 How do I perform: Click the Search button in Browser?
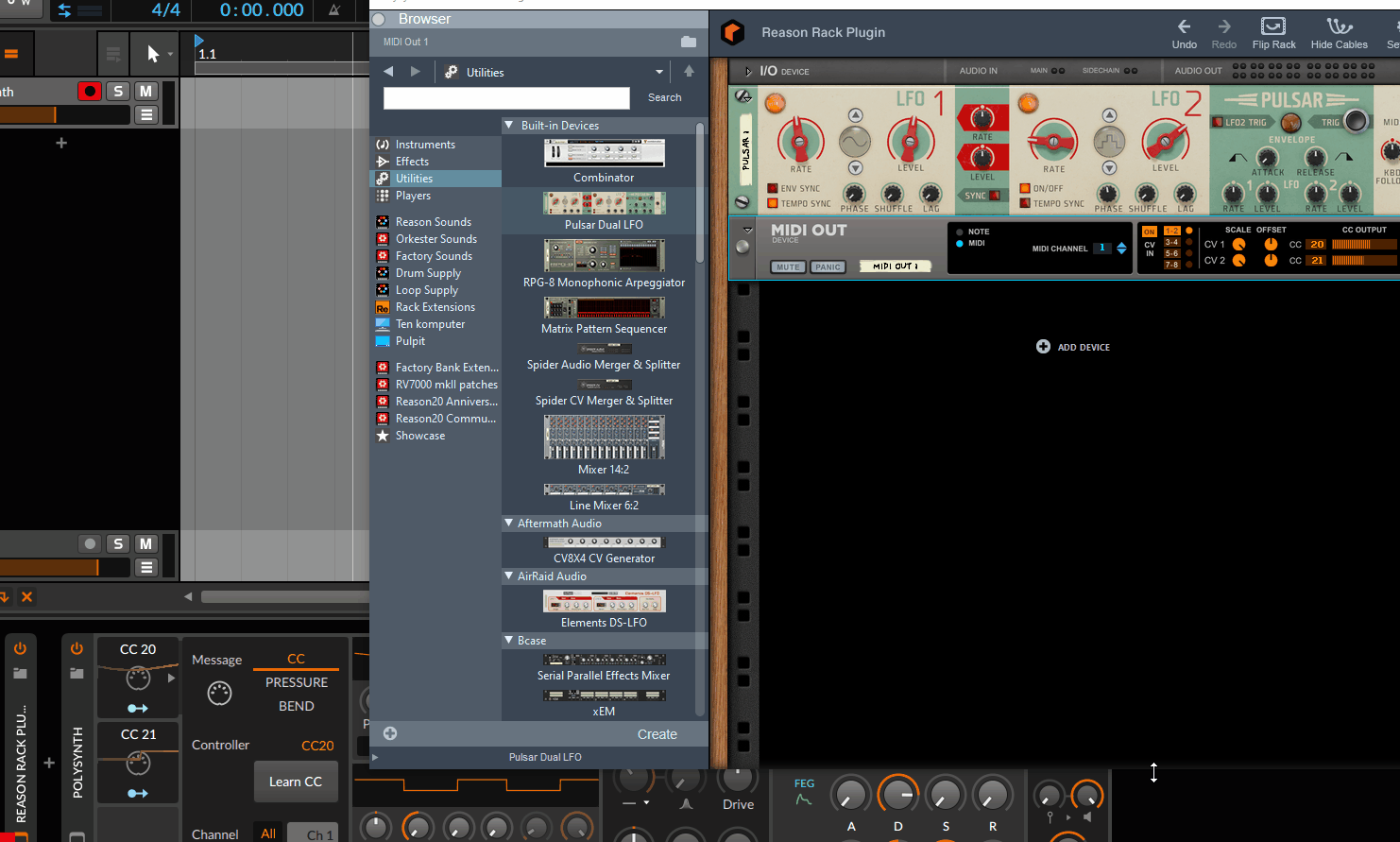(664, 97)
